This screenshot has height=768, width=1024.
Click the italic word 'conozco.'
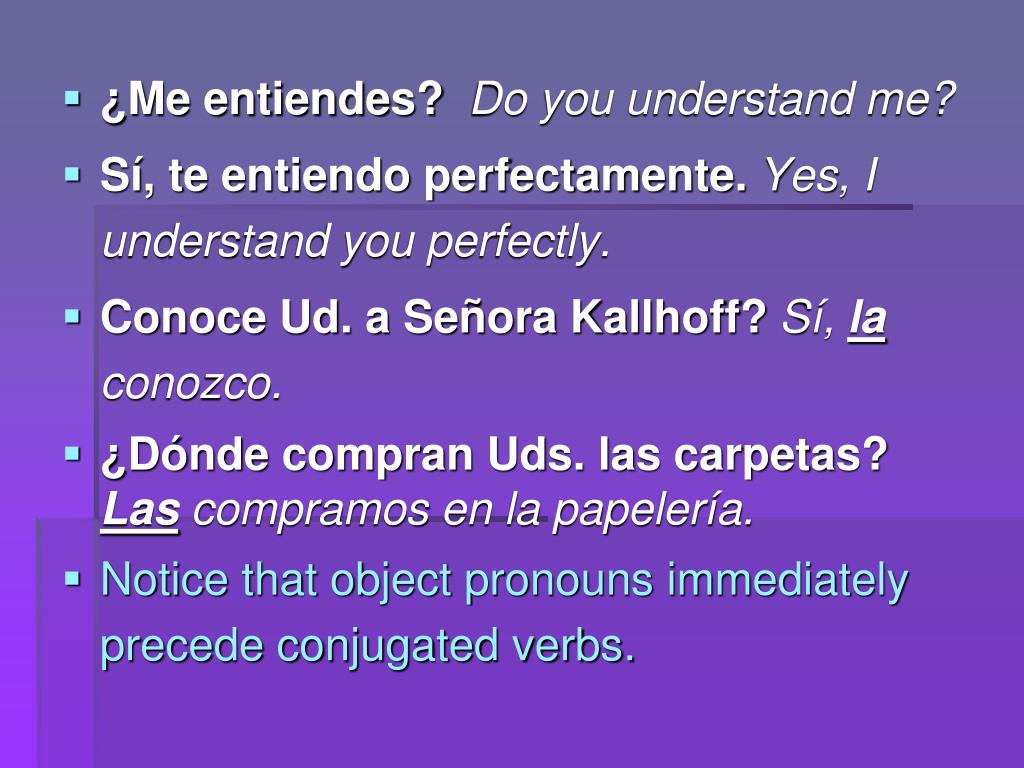(192, 384)
